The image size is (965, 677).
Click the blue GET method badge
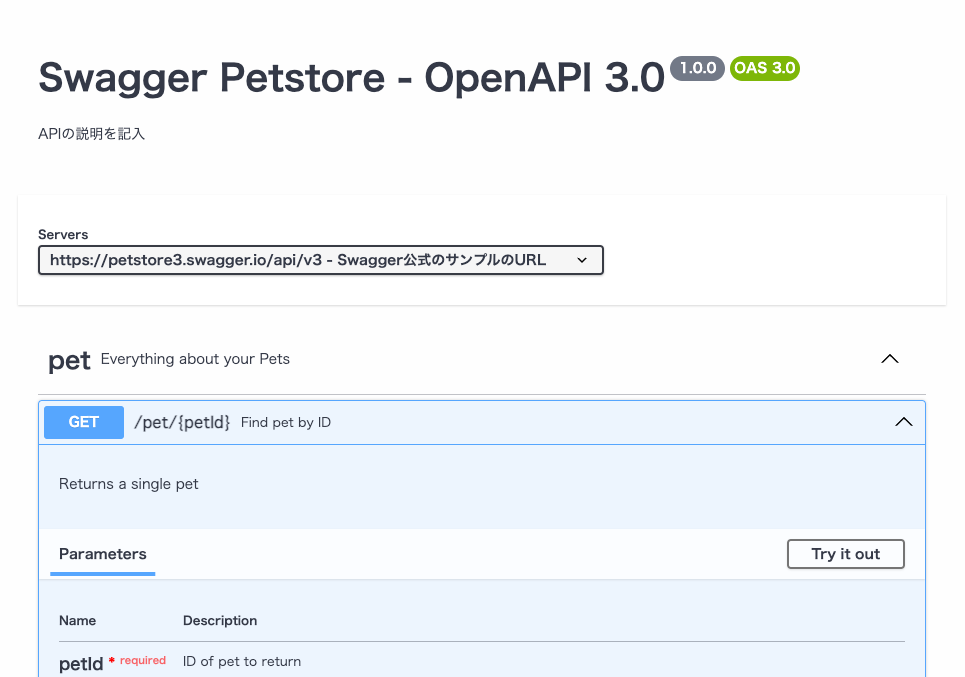pyautogui.click(x=84, y=422)
